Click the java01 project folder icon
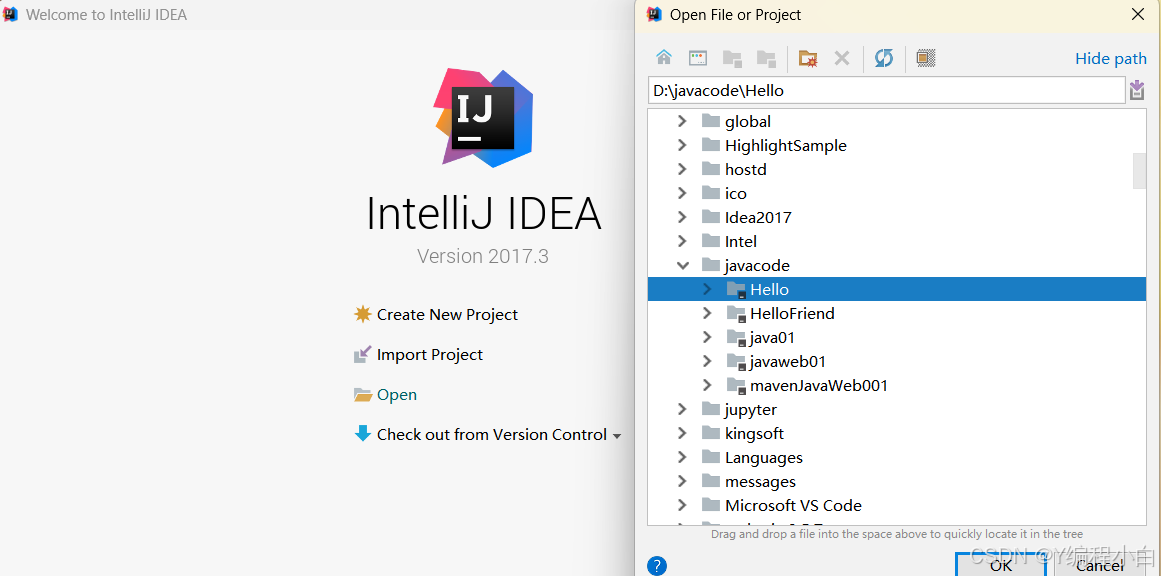Viewport: 1161px width, 576px height. coord(736,338)
